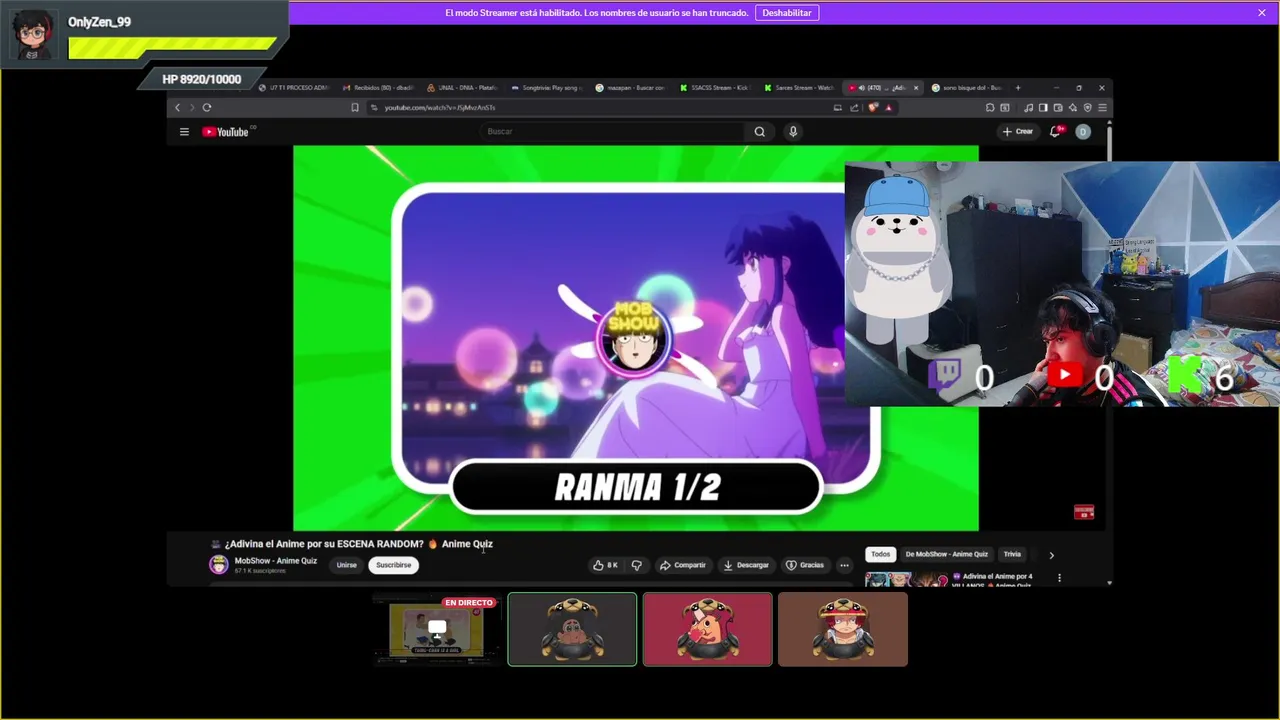Click the Brave rewards triangle icon
This screenshot has width=1280, height=720.
889,107
